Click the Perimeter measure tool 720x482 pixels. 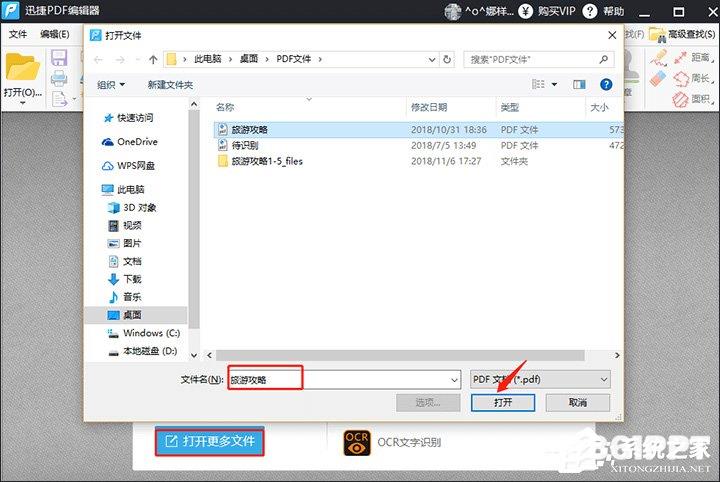coord(693,78)
